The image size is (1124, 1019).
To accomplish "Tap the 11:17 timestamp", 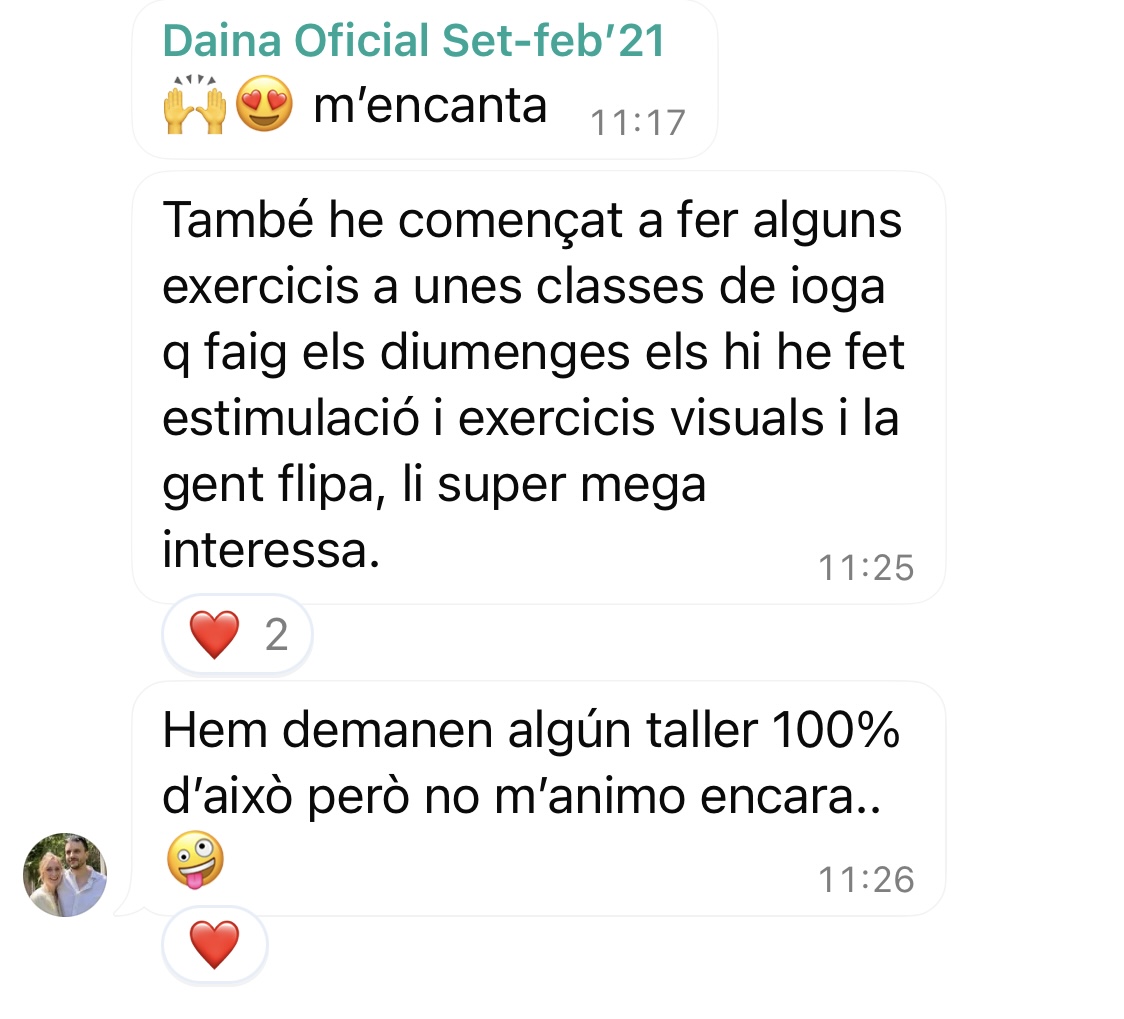I will (x=637, y=123).
